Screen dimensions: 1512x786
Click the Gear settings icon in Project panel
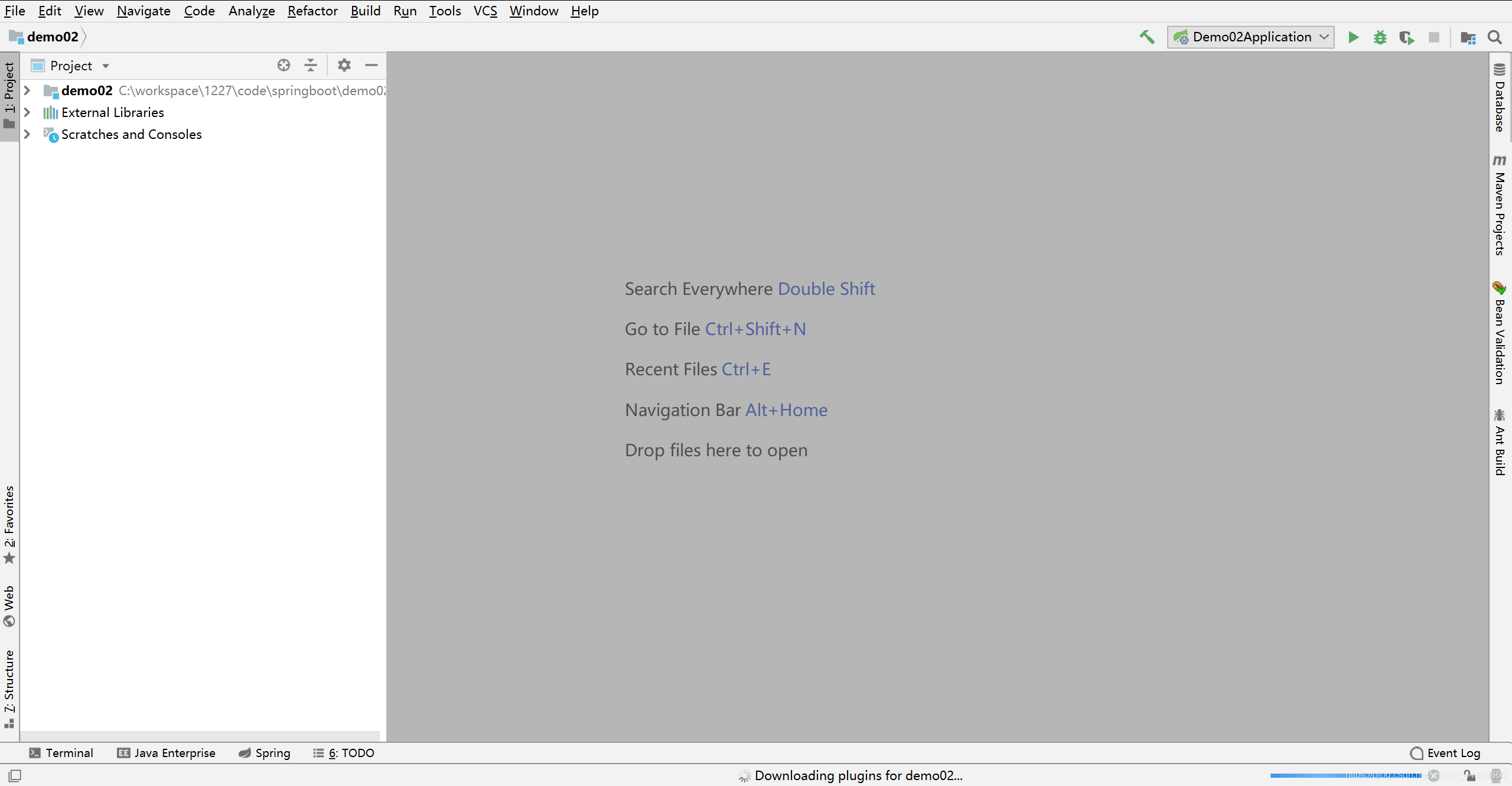click(343, 65)
